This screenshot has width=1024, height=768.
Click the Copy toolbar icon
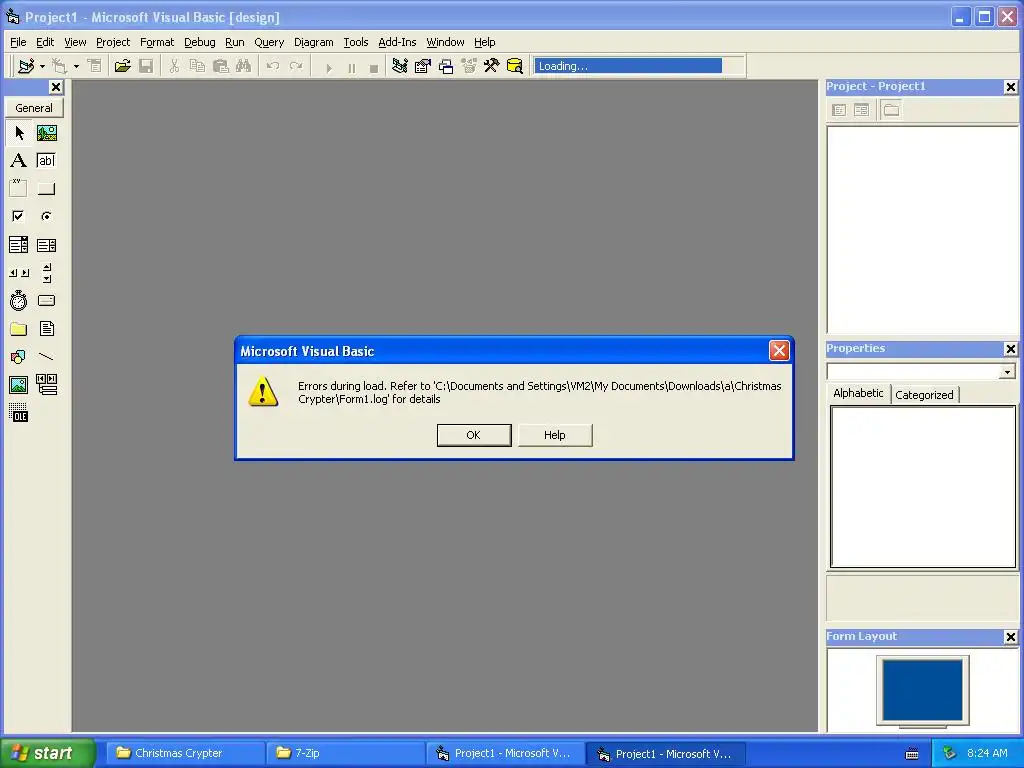pyautogui.click(x=197, y=66)
